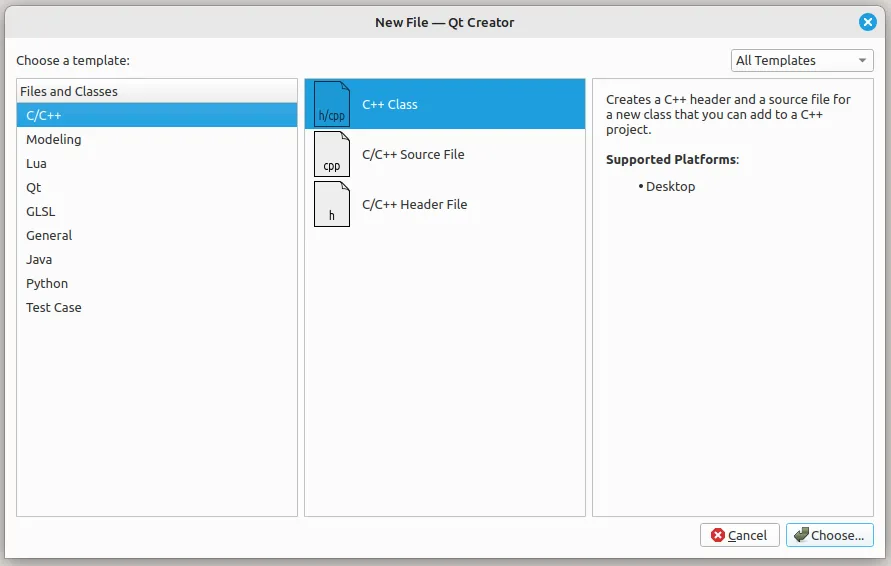Choose the C/C++ Source File template label
Screen dimensions: 891x566
pyautogui.click(x=413, y=155)
